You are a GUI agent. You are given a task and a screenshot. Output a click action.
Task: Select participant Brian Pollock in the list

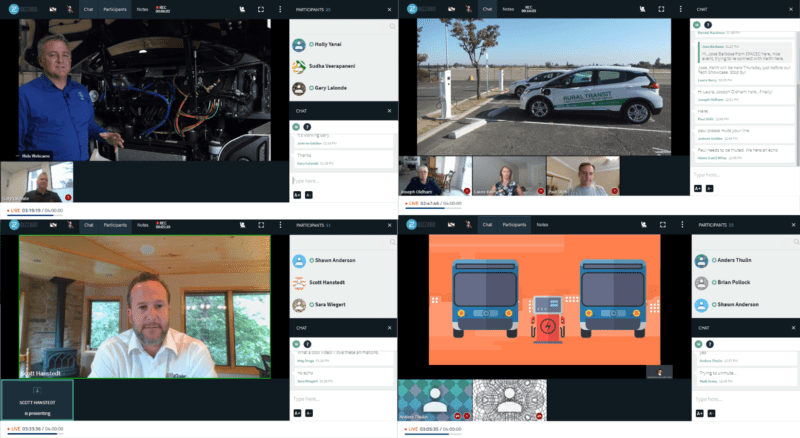tap(735, 283)
